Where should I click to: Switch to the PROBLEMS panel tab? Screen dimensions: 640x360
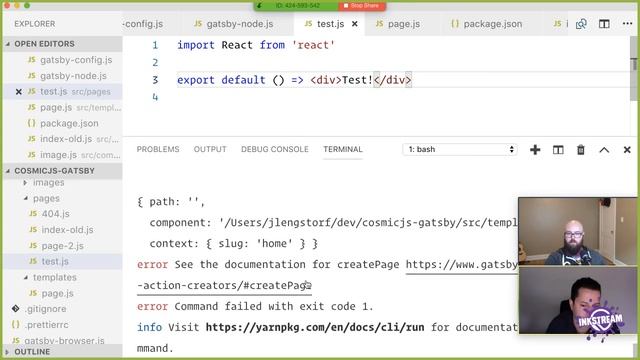click(158, 149)
